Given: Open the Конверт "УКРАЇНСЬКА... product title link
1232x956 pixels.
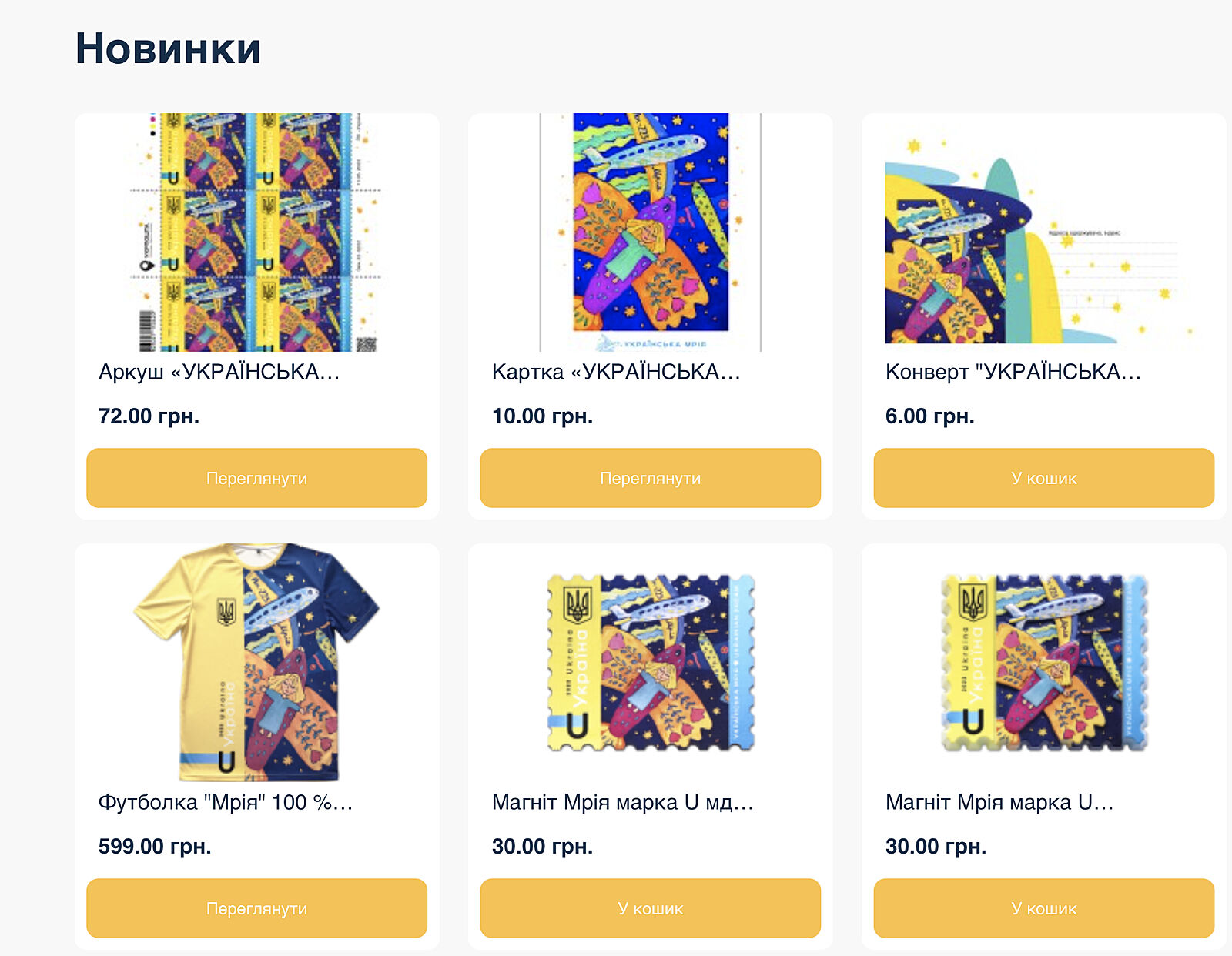Looking at the screenshot, I should coord(1013,372).
